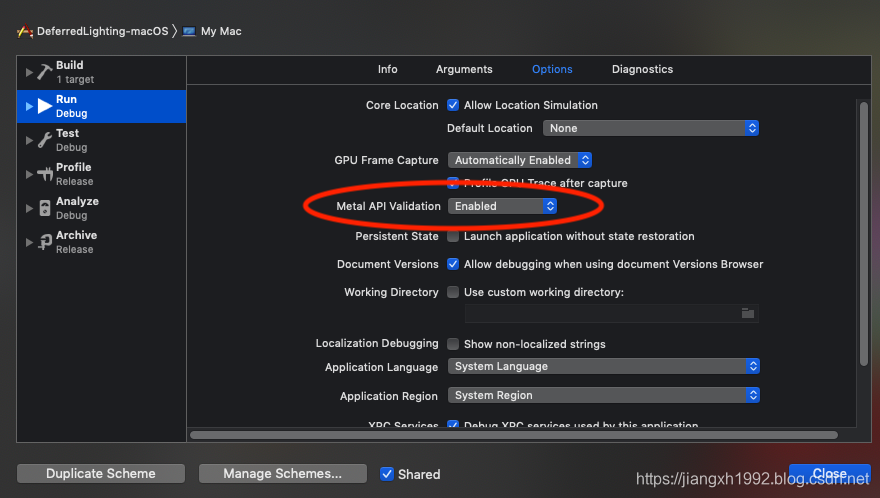Image resolution: width=880 pixels, height=498 pixels.
Task: Select the Options tab
Action: click(x=552, y=69)
